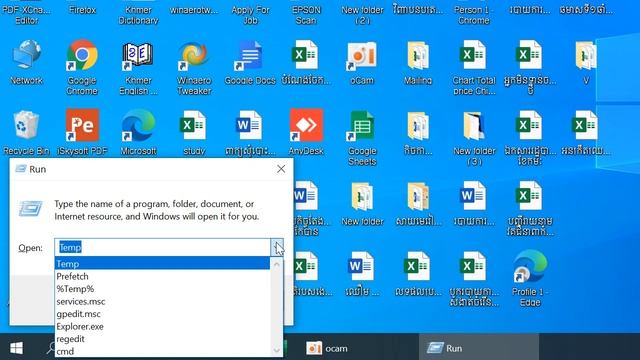
Task: Select regedit from the history list
Action: [x=162, y=339]
